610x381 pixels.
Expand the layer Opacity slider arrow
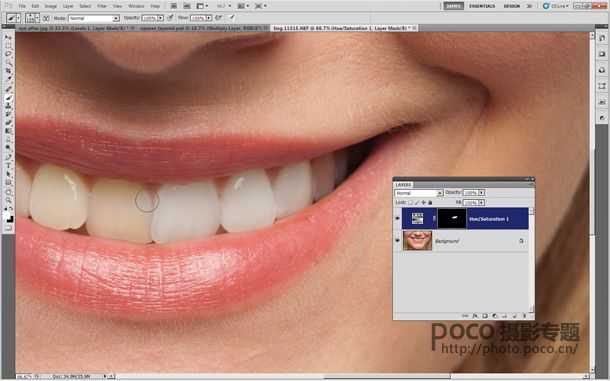pos(482,193)
